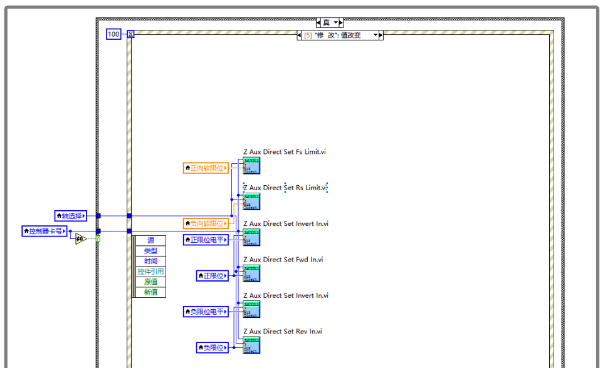The height and width of the screenshot is (374, 602).
Task: Select the event timeout terminal next to 100
Action: (131, 35)
